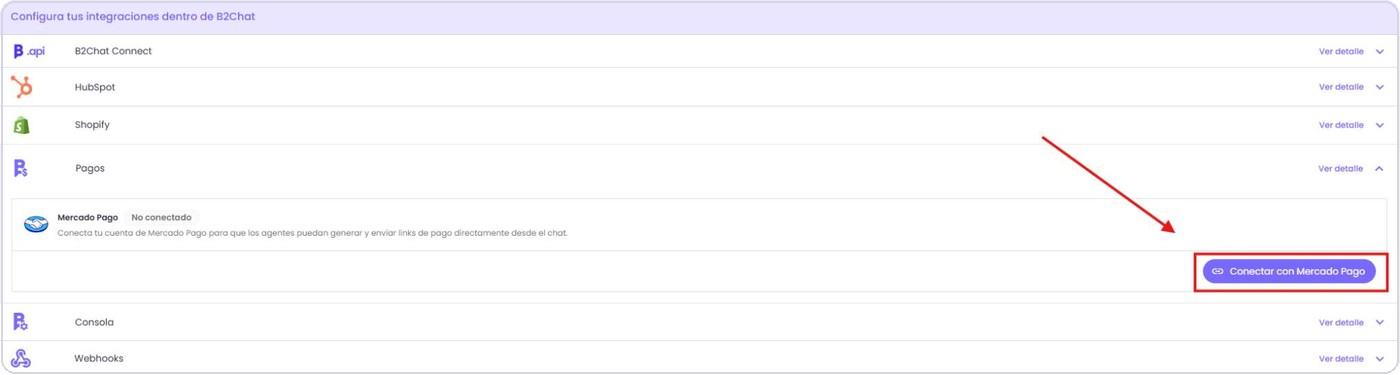Click the Mercado Pago handshake logo

coord(36,225)
